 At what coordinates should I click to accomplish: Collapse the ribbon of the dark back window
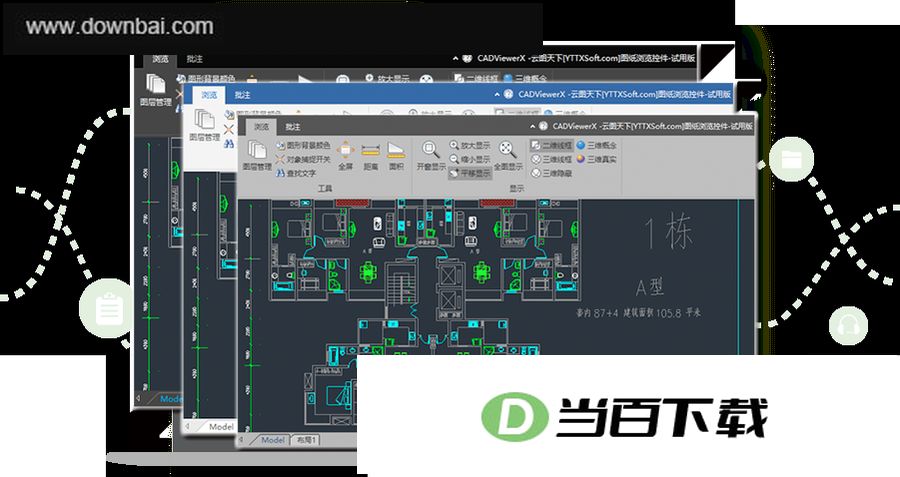pyautogui.click(x=456, y=59)
